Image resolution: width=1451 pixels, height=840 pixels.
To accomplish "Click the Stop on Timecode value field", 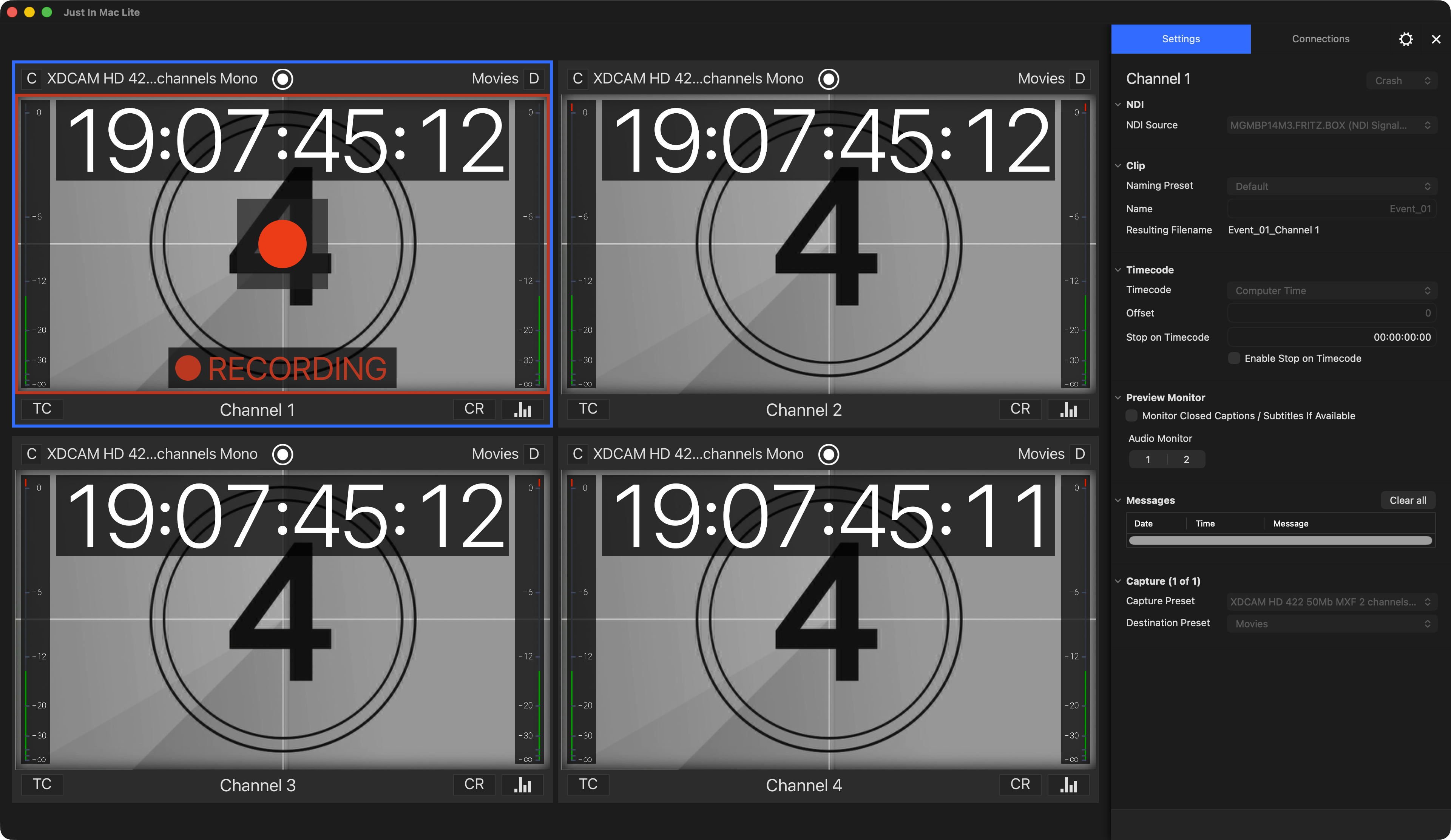I will click(1331, 337).
